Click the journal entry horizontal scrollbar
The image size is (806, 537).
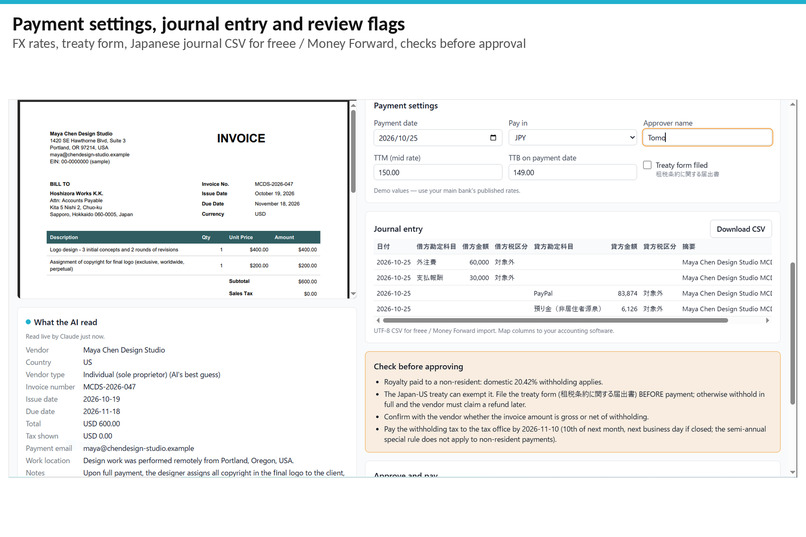tap(555, 320)
